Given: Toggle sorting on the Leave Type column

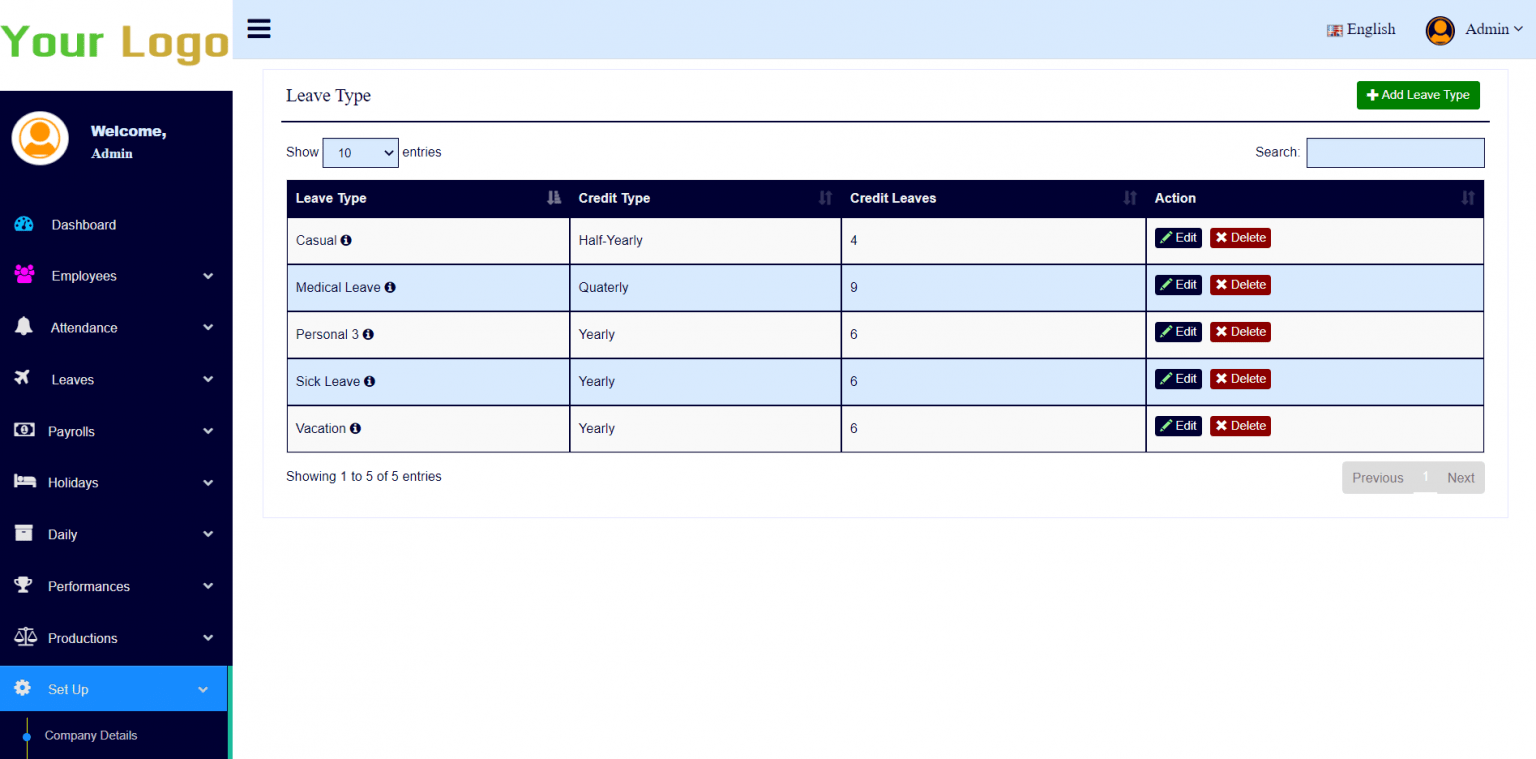Looking at the screenshot, I should [x=553, y=198].
